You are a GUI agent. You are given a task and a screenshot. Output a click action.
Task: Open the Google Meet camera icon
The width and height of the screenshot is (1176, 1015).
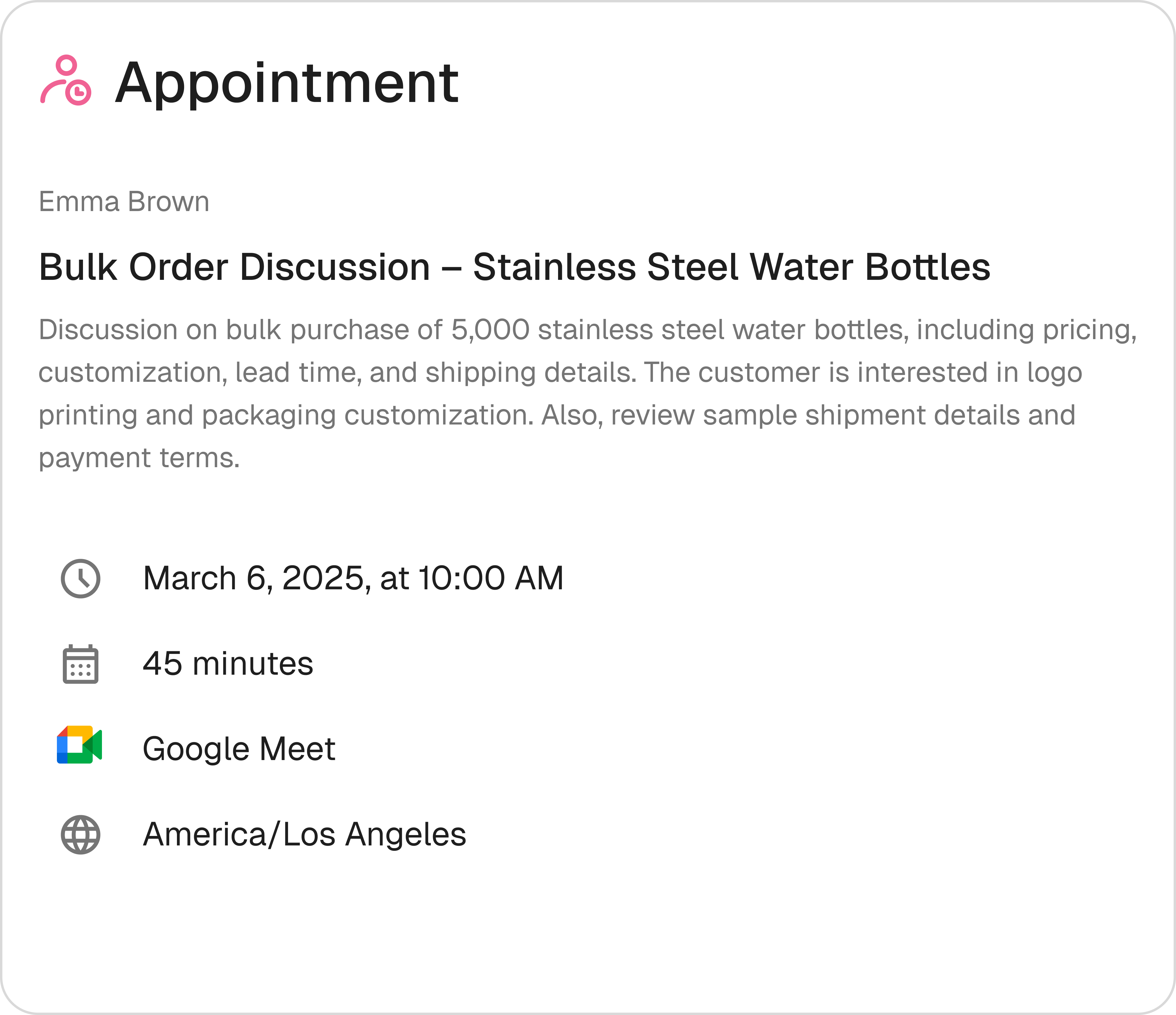click(x=79, y=744)
